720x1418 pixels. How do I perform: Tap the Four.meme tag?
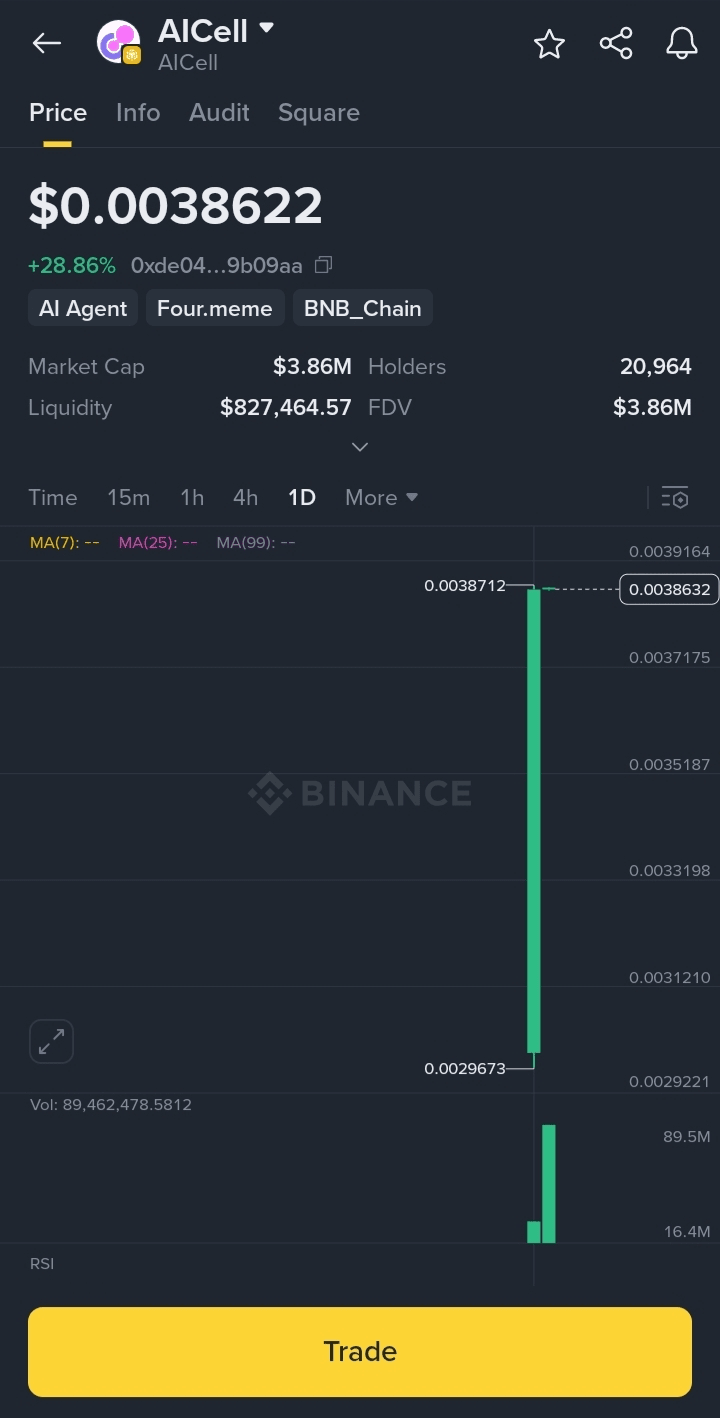tap(214, 308)
